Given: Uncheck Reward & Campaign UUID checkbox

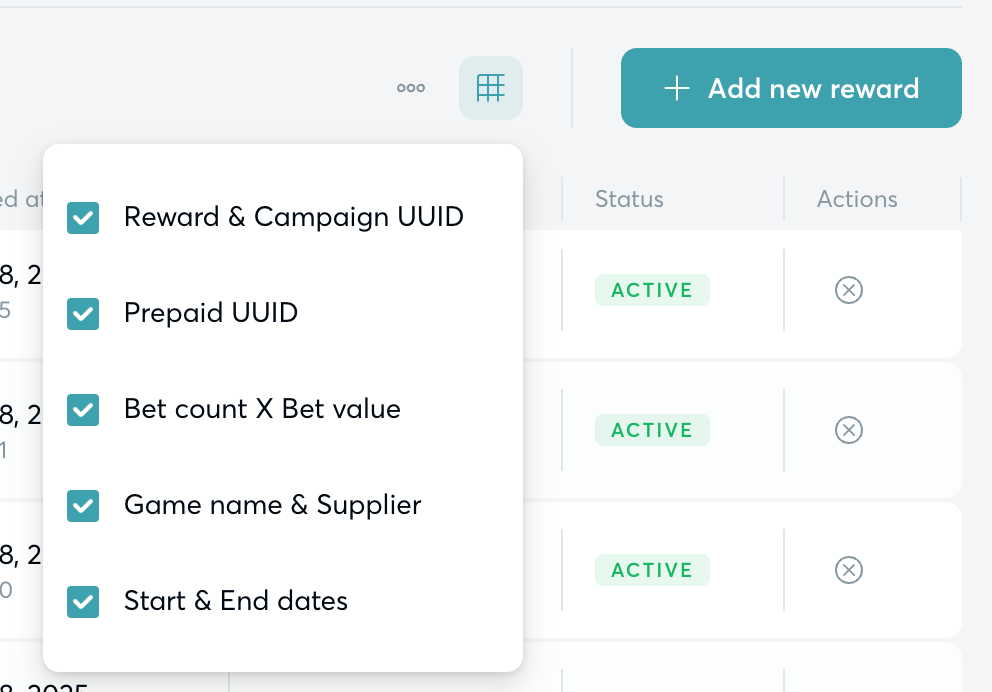Looking at the screenshot, I should pos(83,218).
